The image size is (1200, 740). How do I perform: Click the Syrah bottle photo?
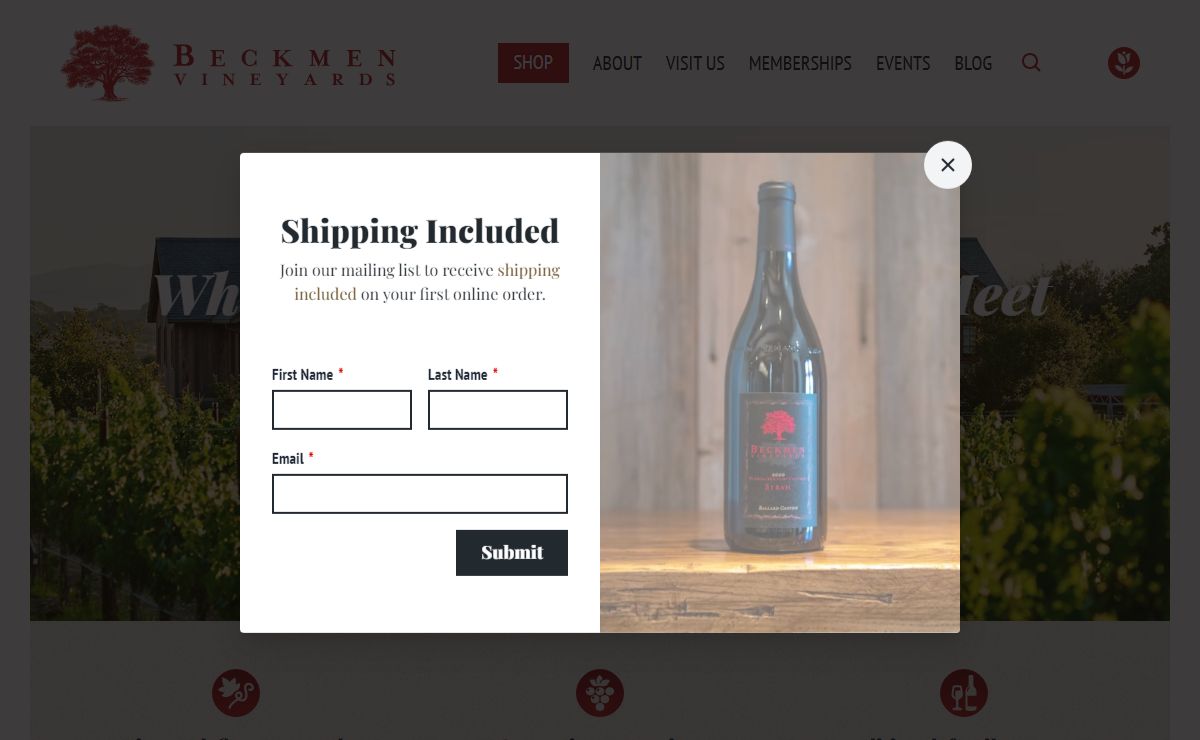pyautogui.click(x=780, y=393)
